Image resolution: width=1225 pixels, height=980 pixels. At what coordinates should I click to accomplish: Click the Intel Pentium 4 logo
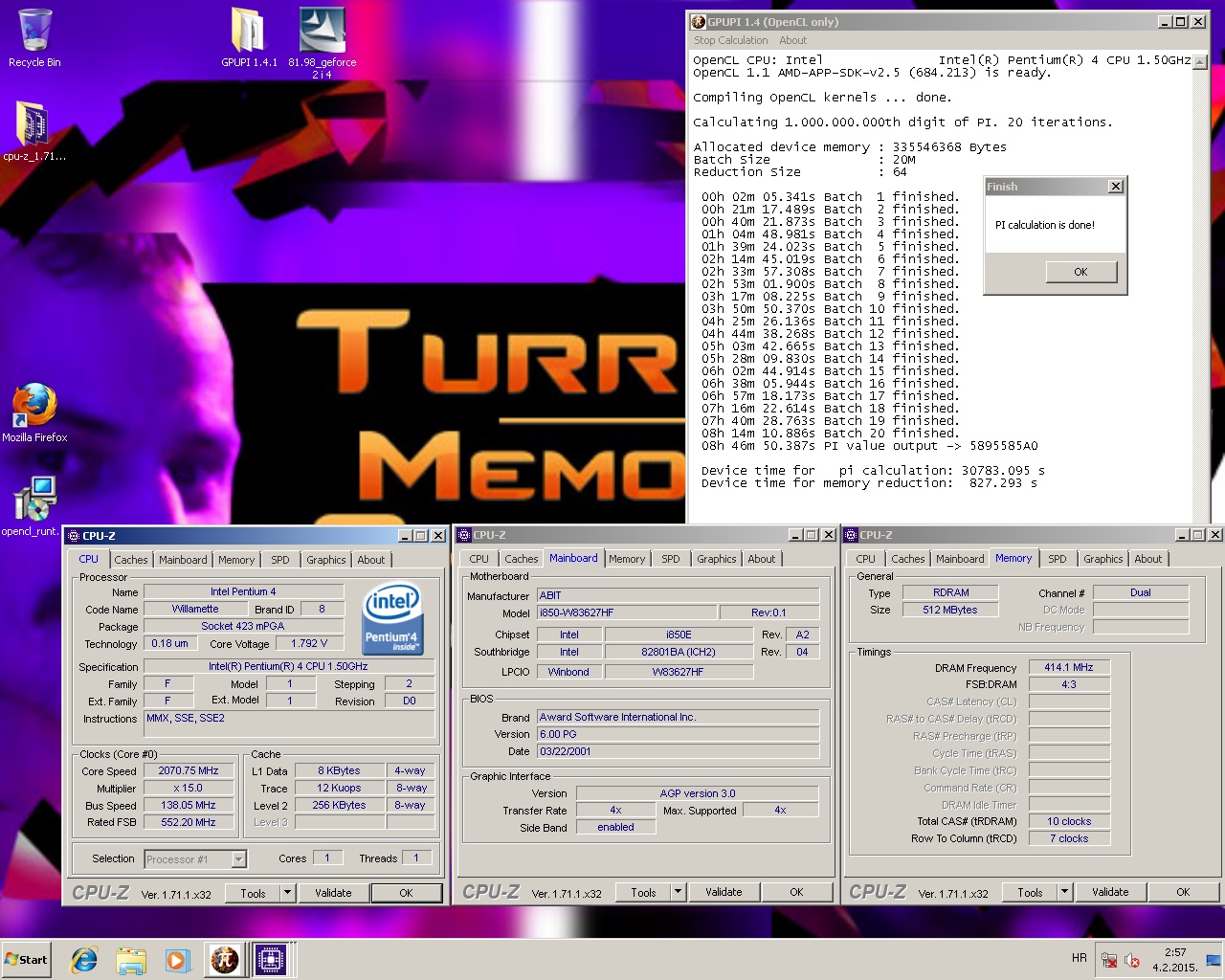392,618
